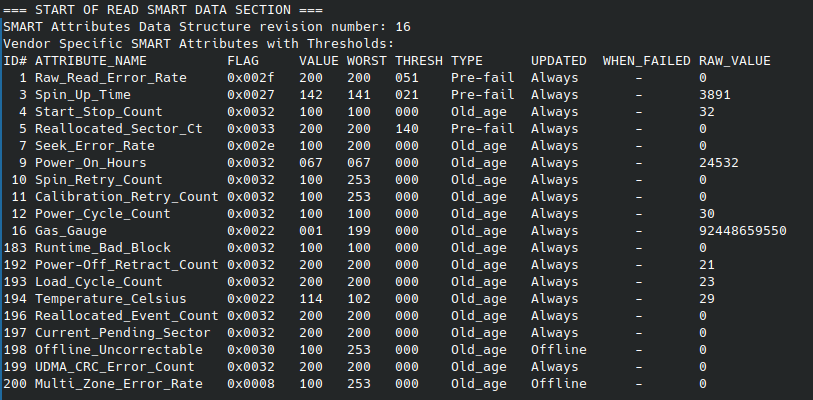Click the Start_Stop_Count raw value 32
813x400 pixels.
[710, 111]
